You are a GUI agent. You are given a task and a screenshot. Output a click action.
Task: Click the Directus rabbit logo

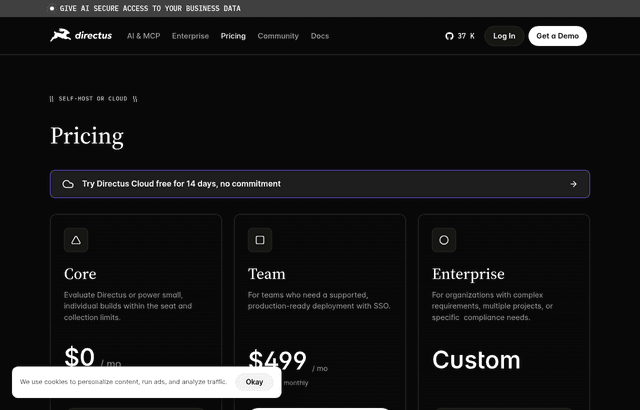coord(81,35)
